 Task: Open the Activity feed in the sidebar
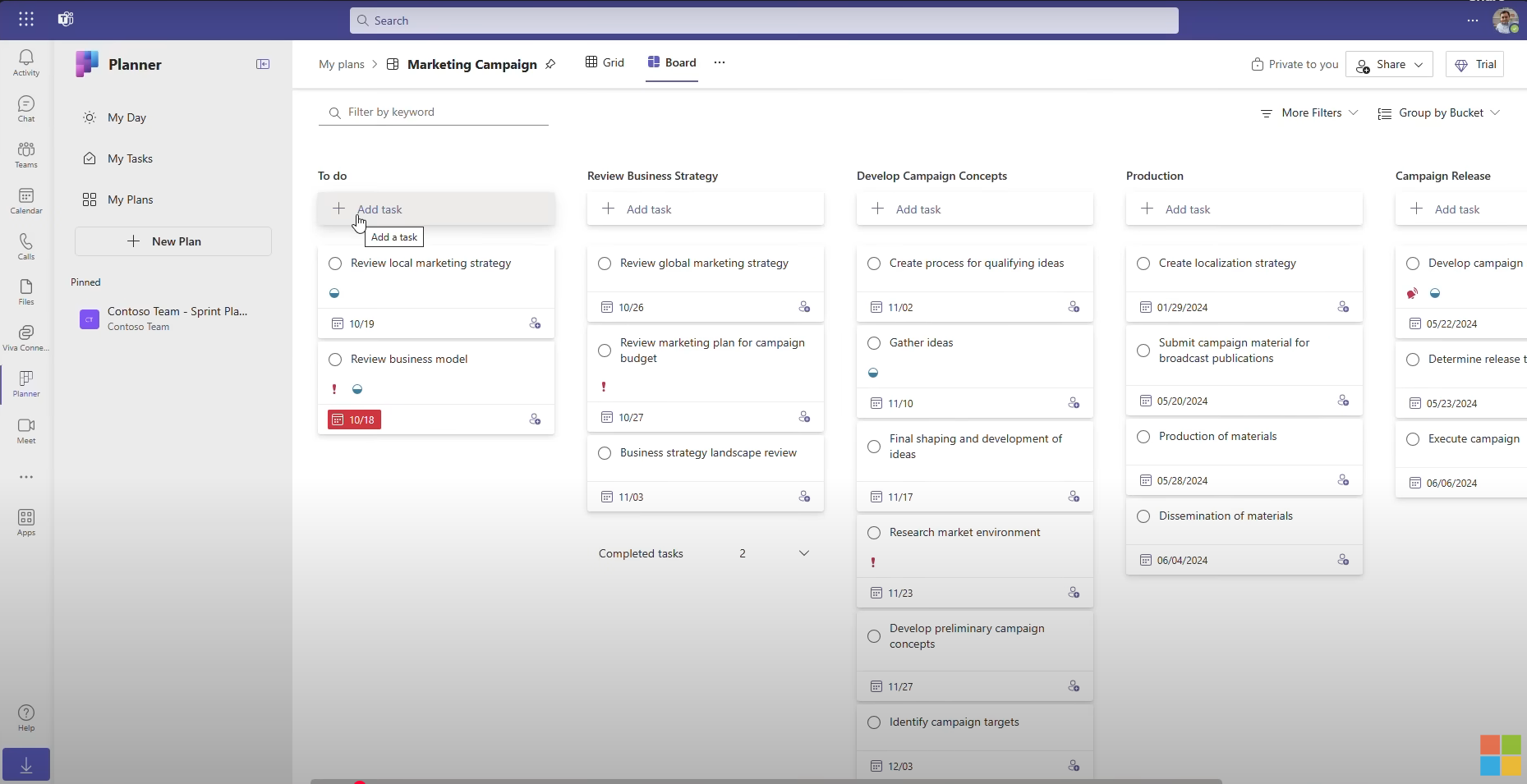tap(25, 63)
